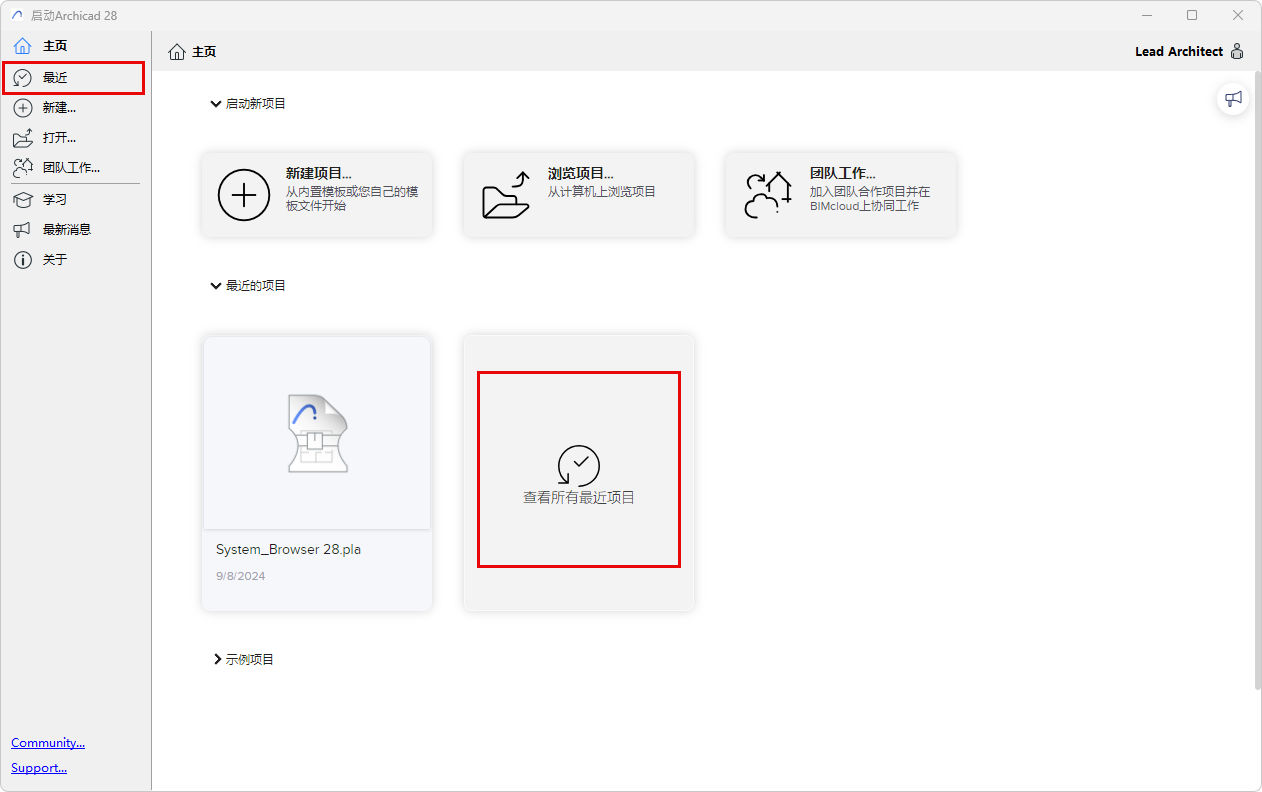Screen dimensions: 1262x792
Task: Close the 启动Archicad 28 window
Action: (x=1238, y=15)
